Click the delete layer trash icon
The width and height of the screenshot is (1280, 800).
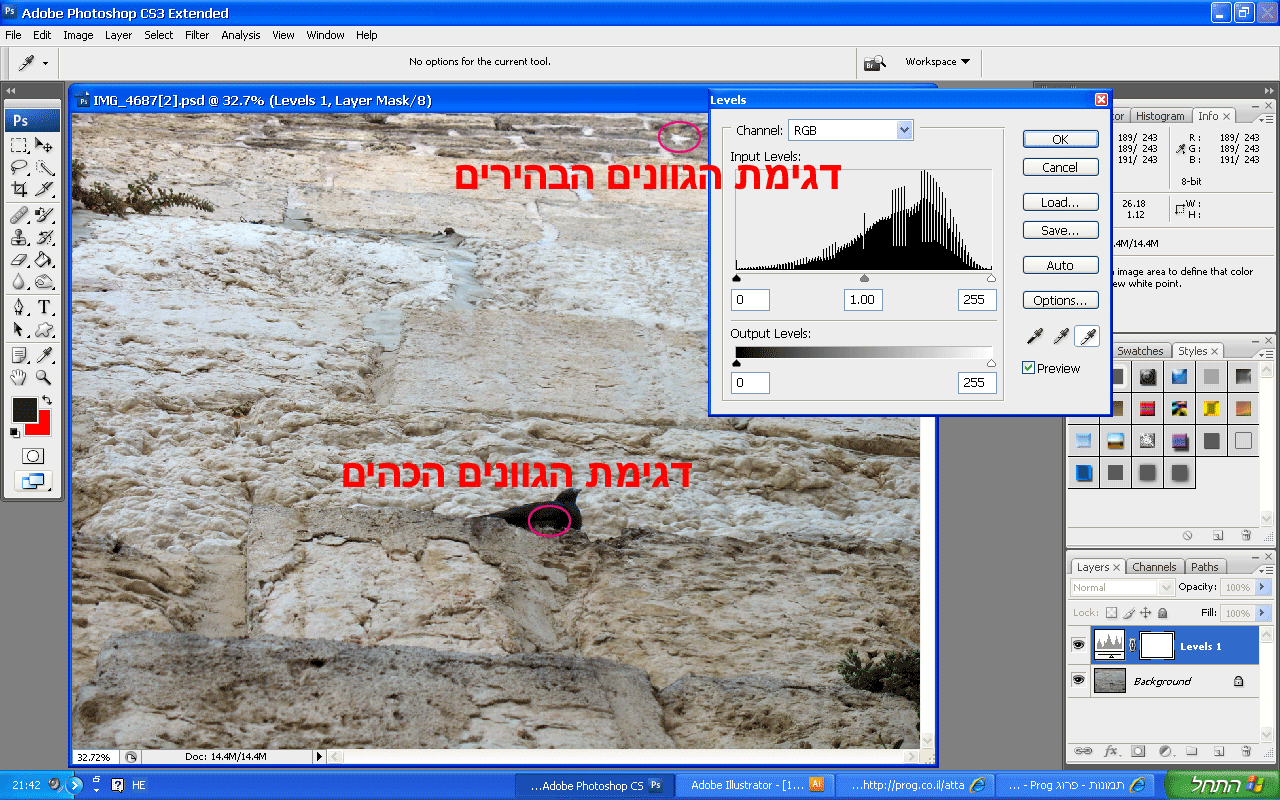1246,751
